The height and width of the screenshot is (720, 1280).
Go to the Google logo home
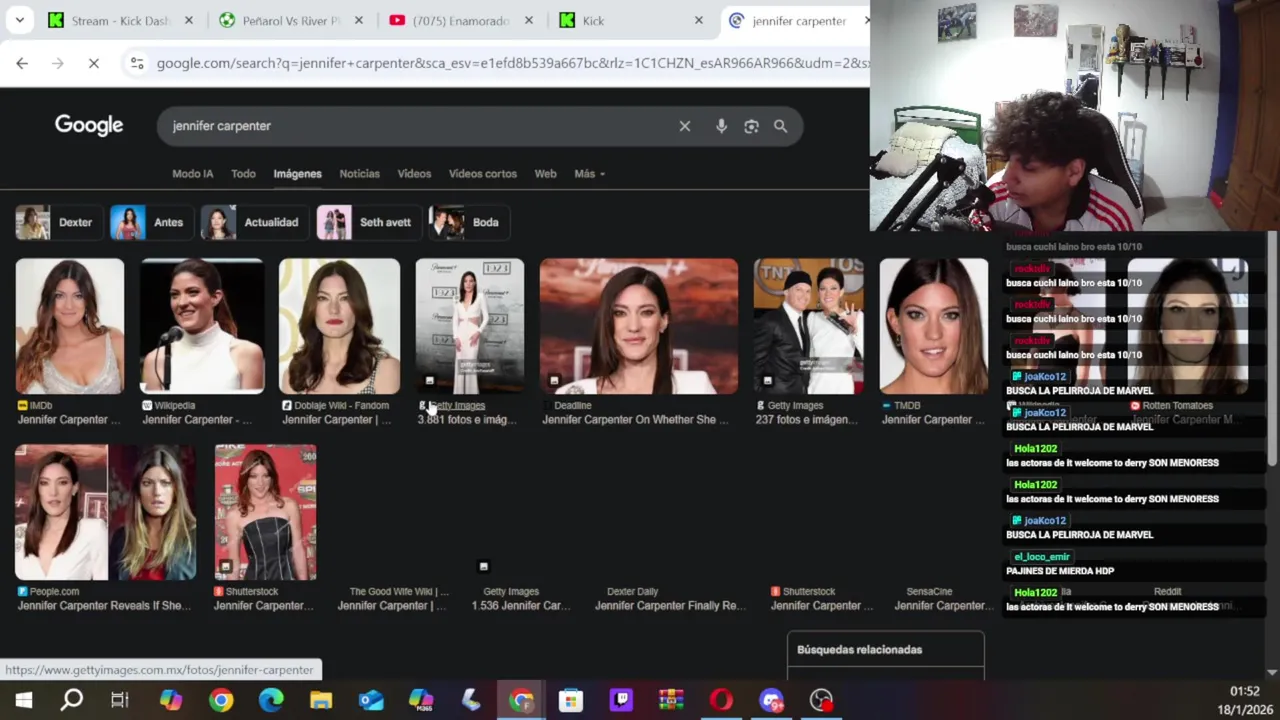pos(89,125)
